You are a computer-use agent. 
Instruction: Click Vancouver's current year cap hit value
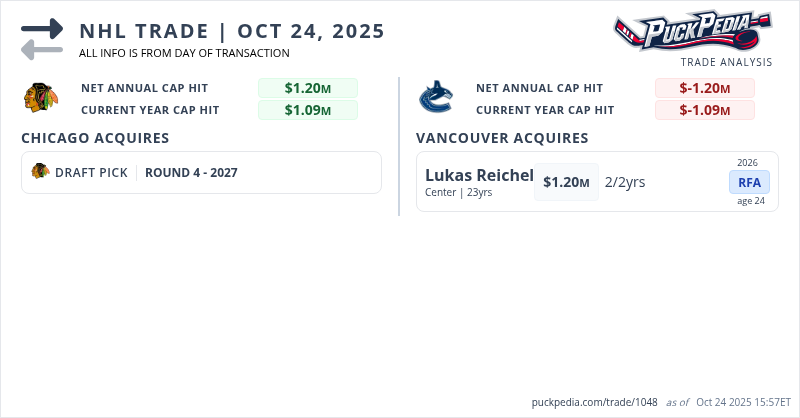tap(704, 110)
